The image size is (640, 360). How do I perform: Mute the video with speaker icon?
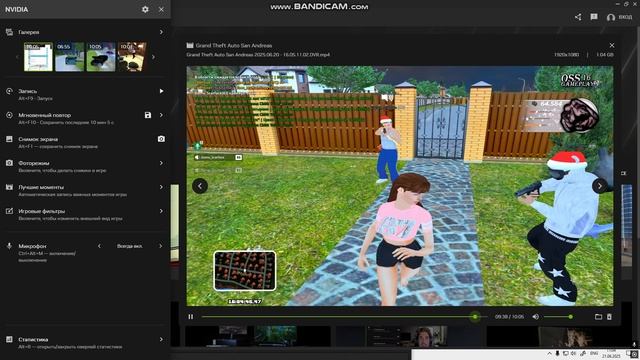click(x=536, y=317)
